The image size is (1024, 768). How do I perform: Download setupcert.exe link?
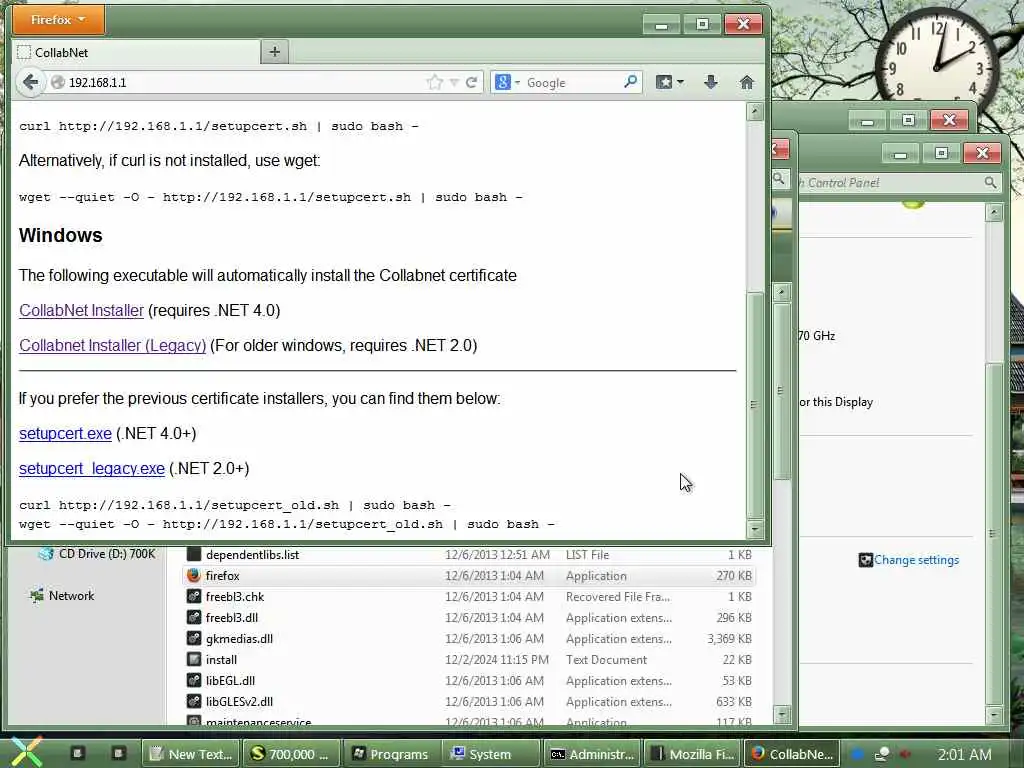pyautogui.click(x=65, y=433)
